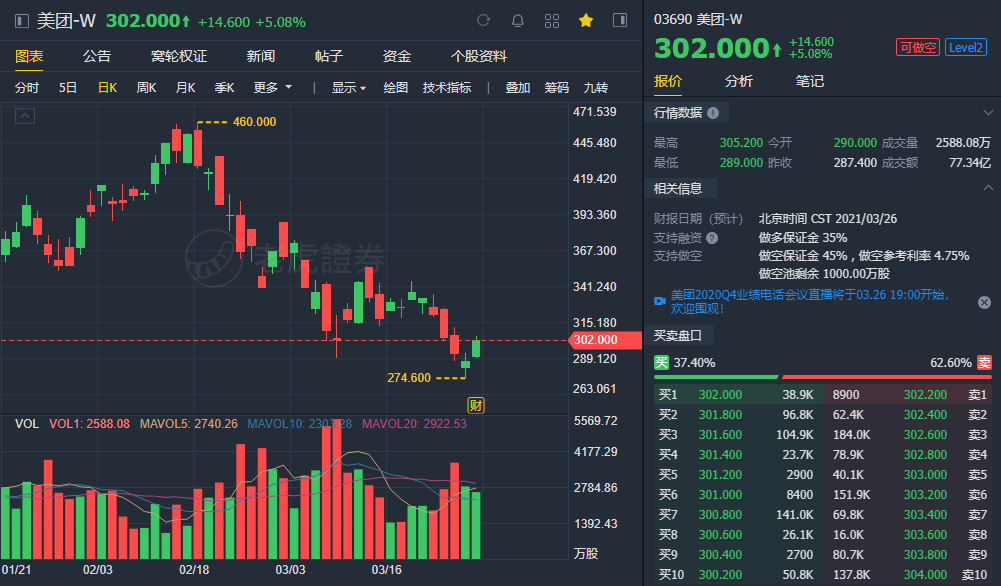Click the 03690 美团-W panel title
The image size is (1001, 586).
[698, 19]
